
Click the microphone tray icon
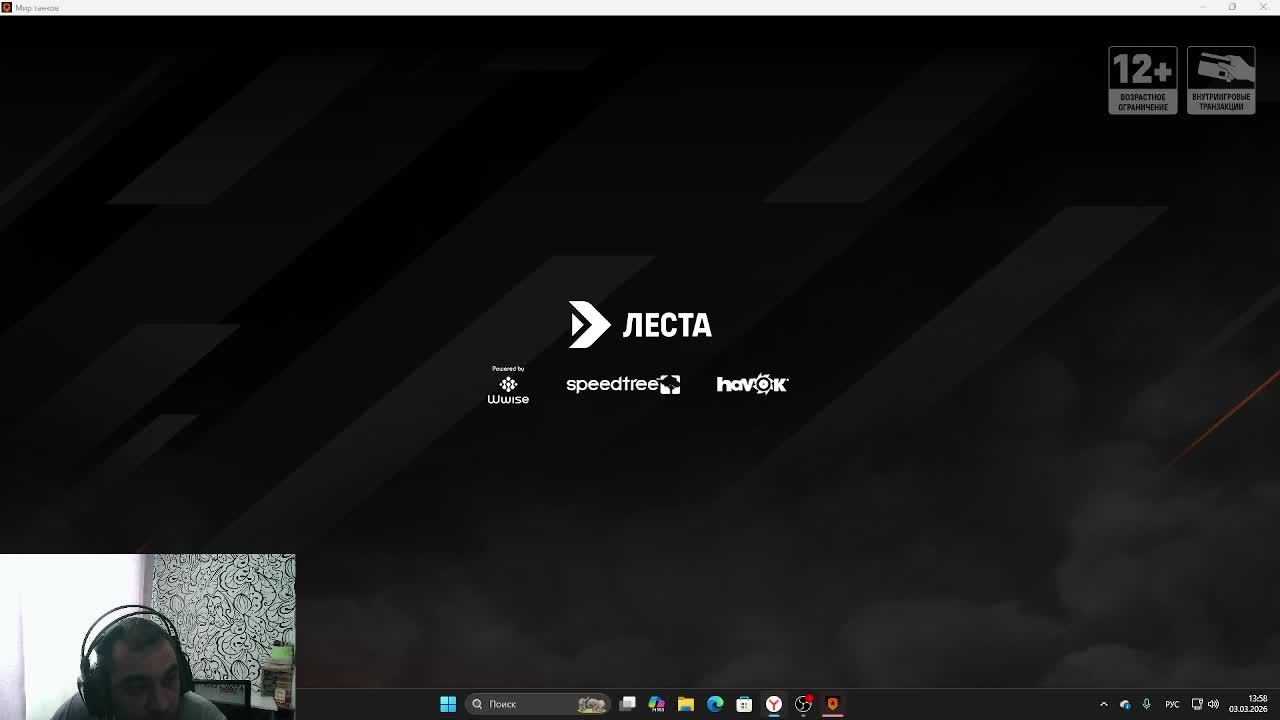(1146, 704)
